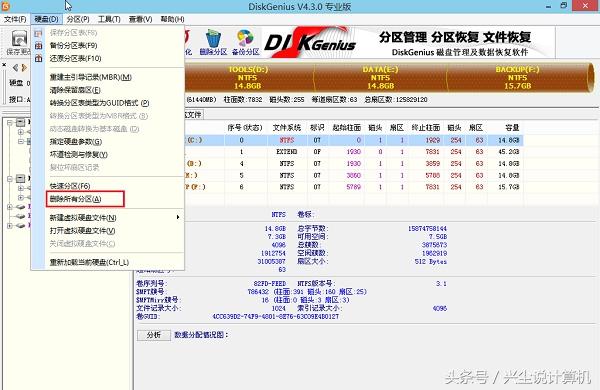Select the TOOLS(D:) partition bar
The width and height of the screenshot is (600, 390).
pyautogui.click(x=248, y=78)
